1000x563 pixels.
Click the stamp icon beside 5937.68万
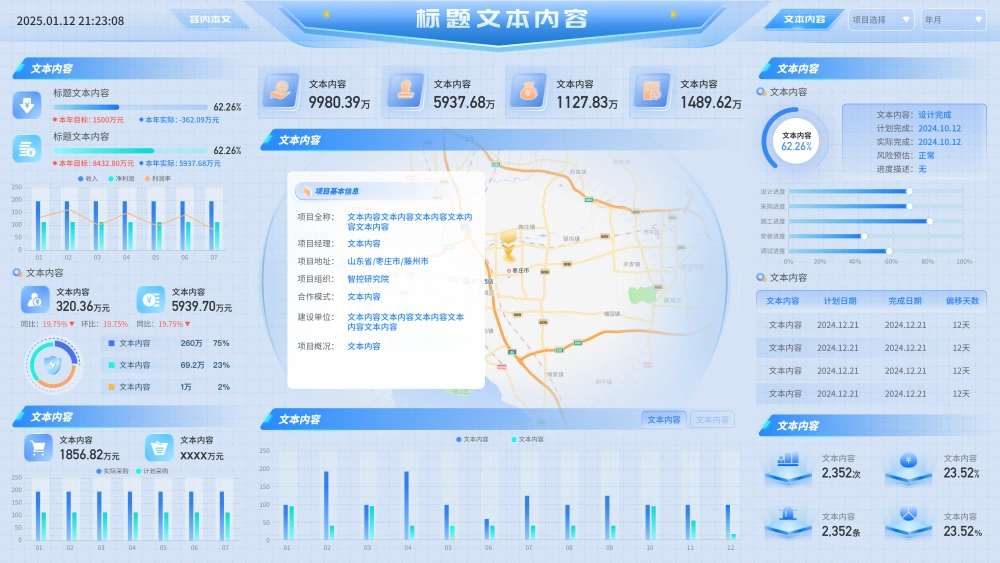pyautogui.click(x=405, y=91)
